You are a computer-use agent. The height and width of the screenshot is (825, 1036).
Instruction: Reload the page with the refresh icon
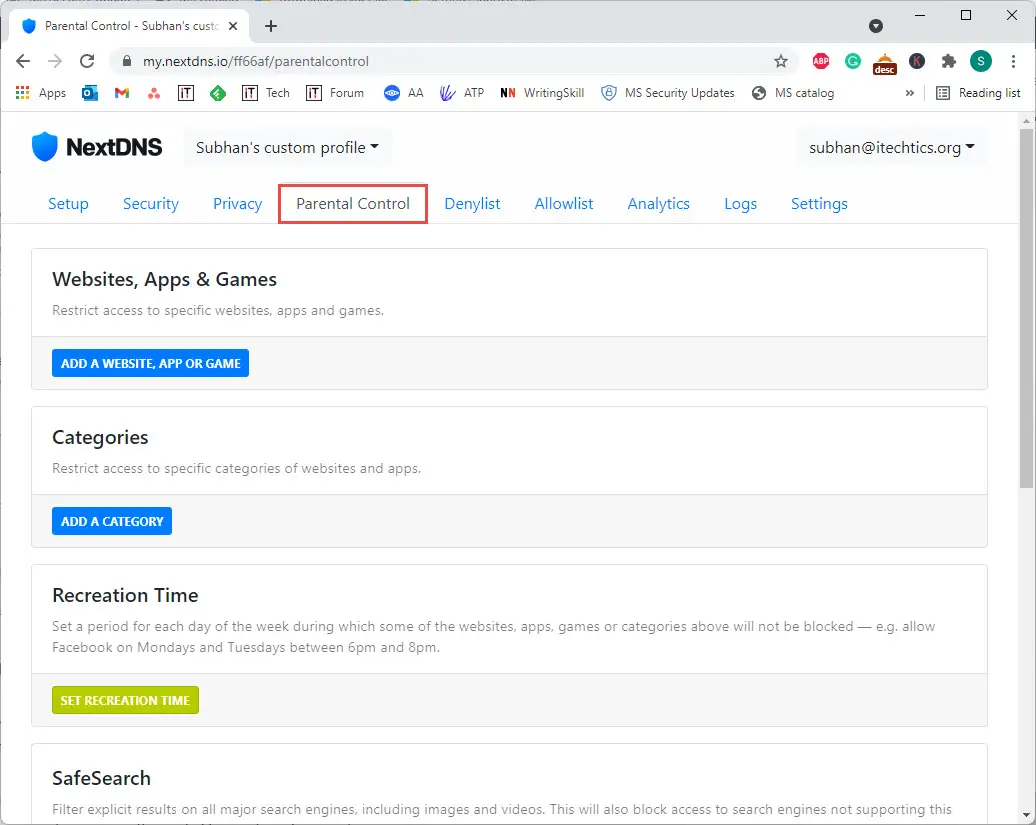tap(87, 61)
